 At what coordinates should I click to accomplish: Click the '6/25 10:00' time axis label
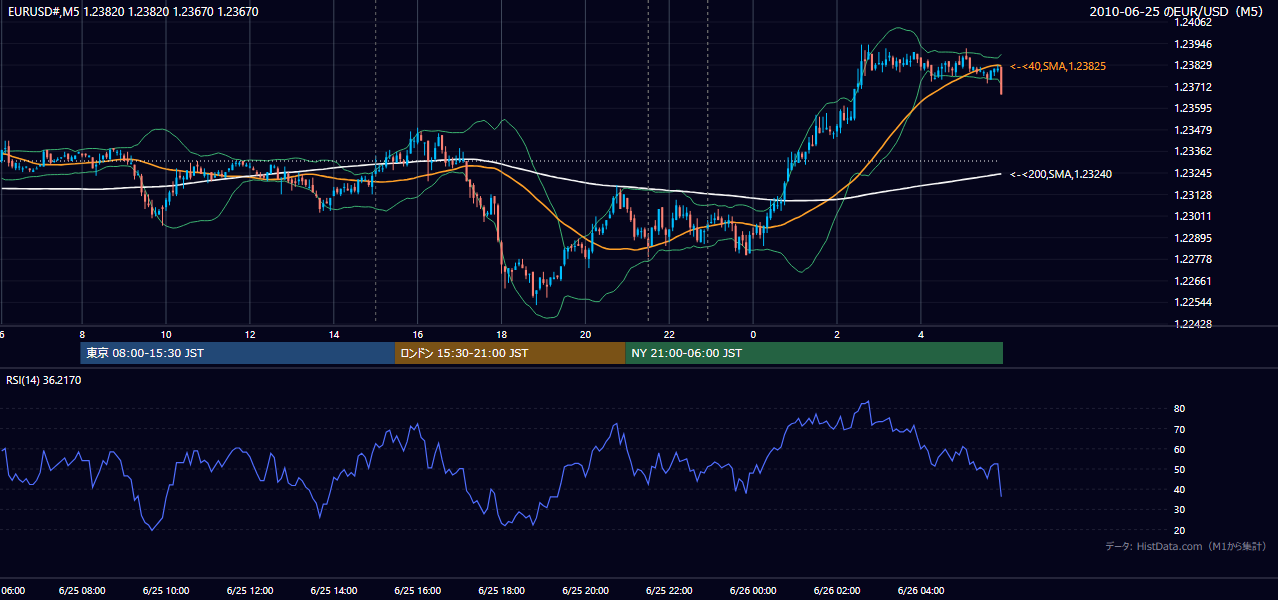166,590
